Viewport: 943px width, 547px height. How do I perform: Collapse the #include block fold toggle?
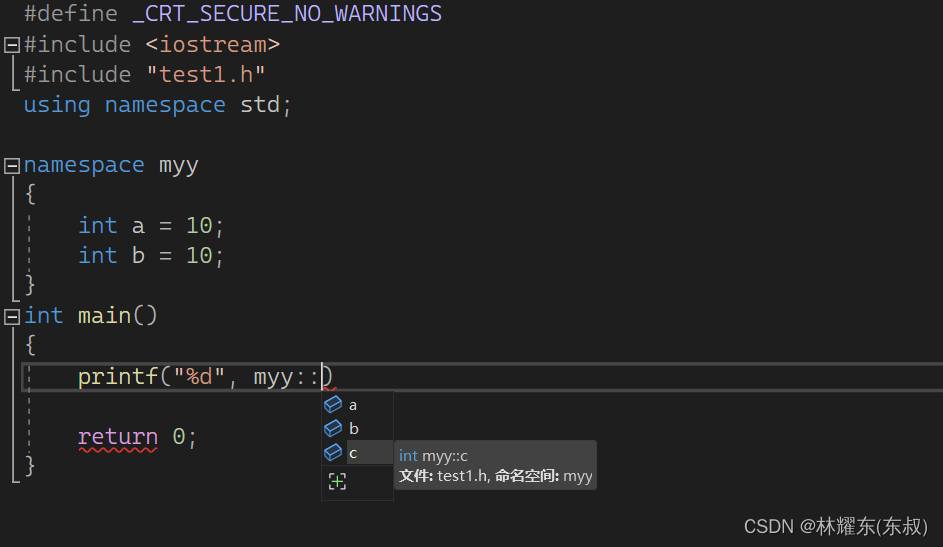point(11,45)
